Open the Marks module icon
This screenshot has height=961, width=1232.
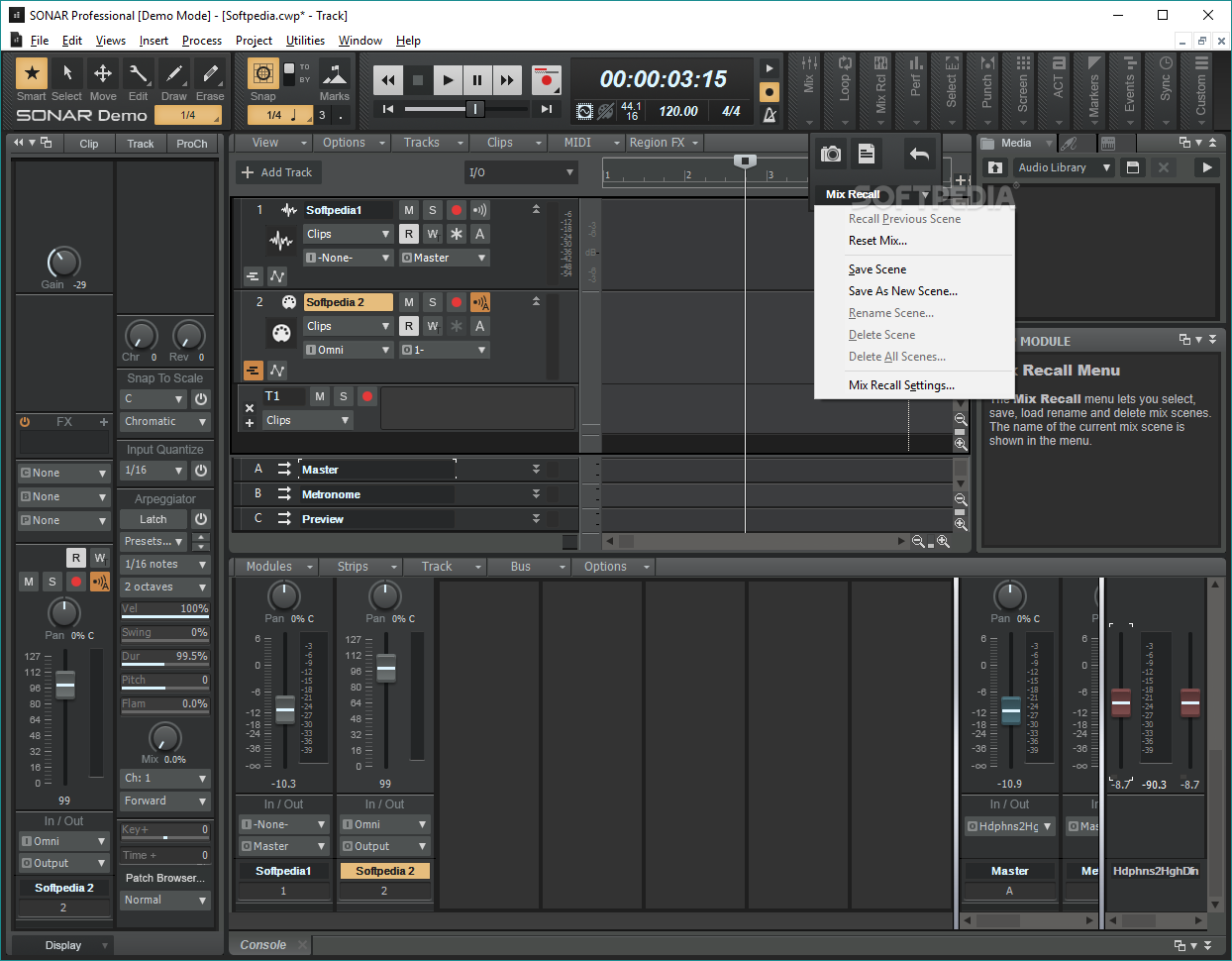coord(334,74)
